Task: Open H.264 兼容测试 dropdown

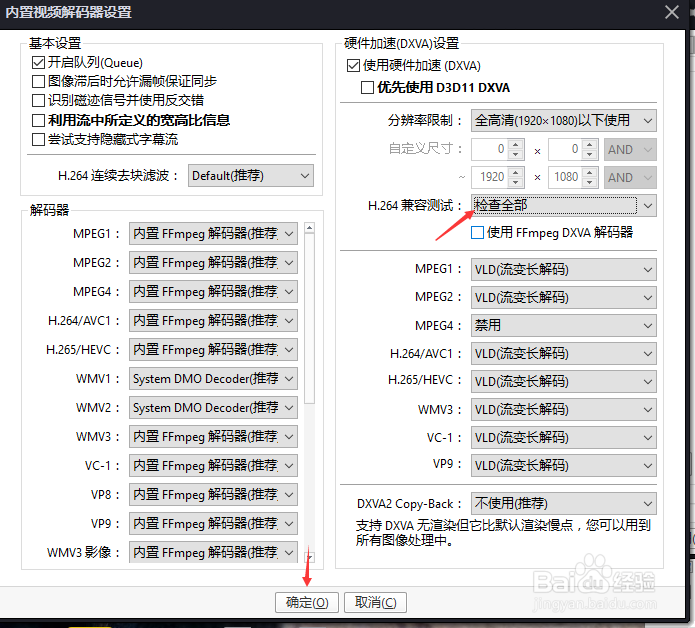Action: click(563, 206)
